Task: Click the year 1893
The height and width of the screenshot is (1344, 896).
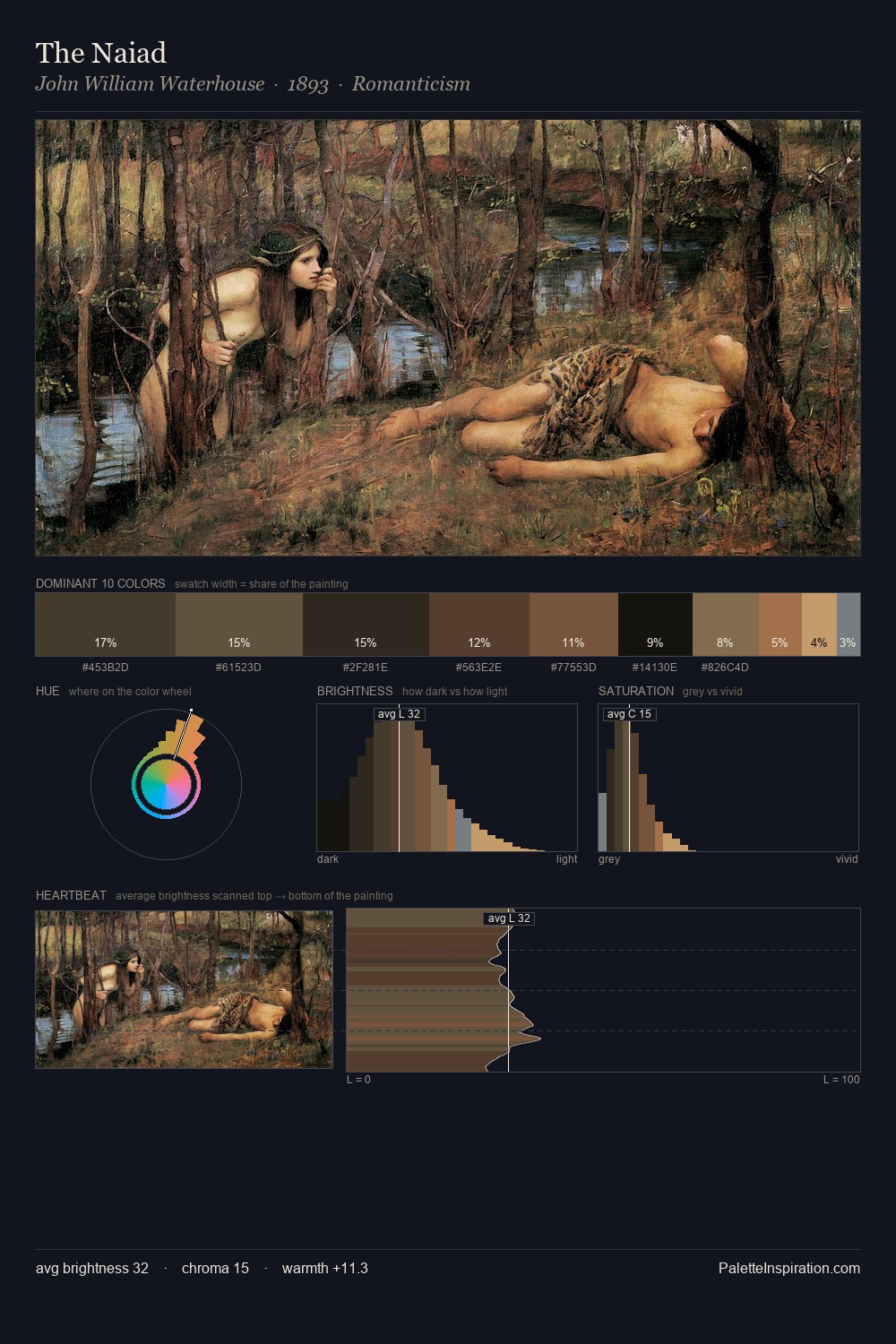Action: tap(308, 83)
